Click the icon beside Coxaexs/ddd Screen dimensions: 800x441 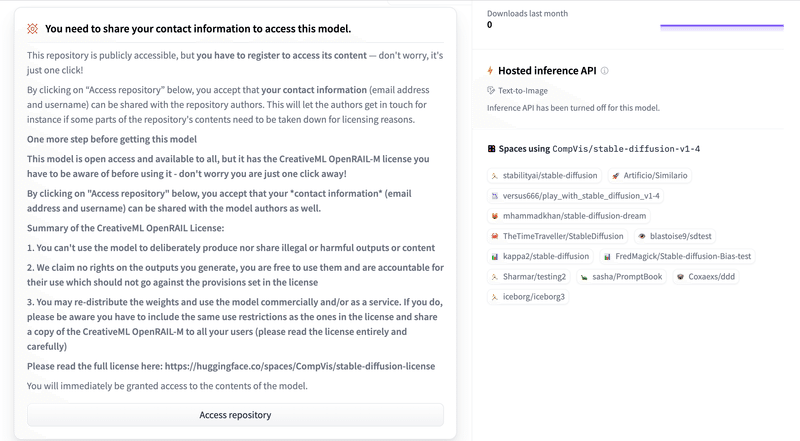pos(680,277)
